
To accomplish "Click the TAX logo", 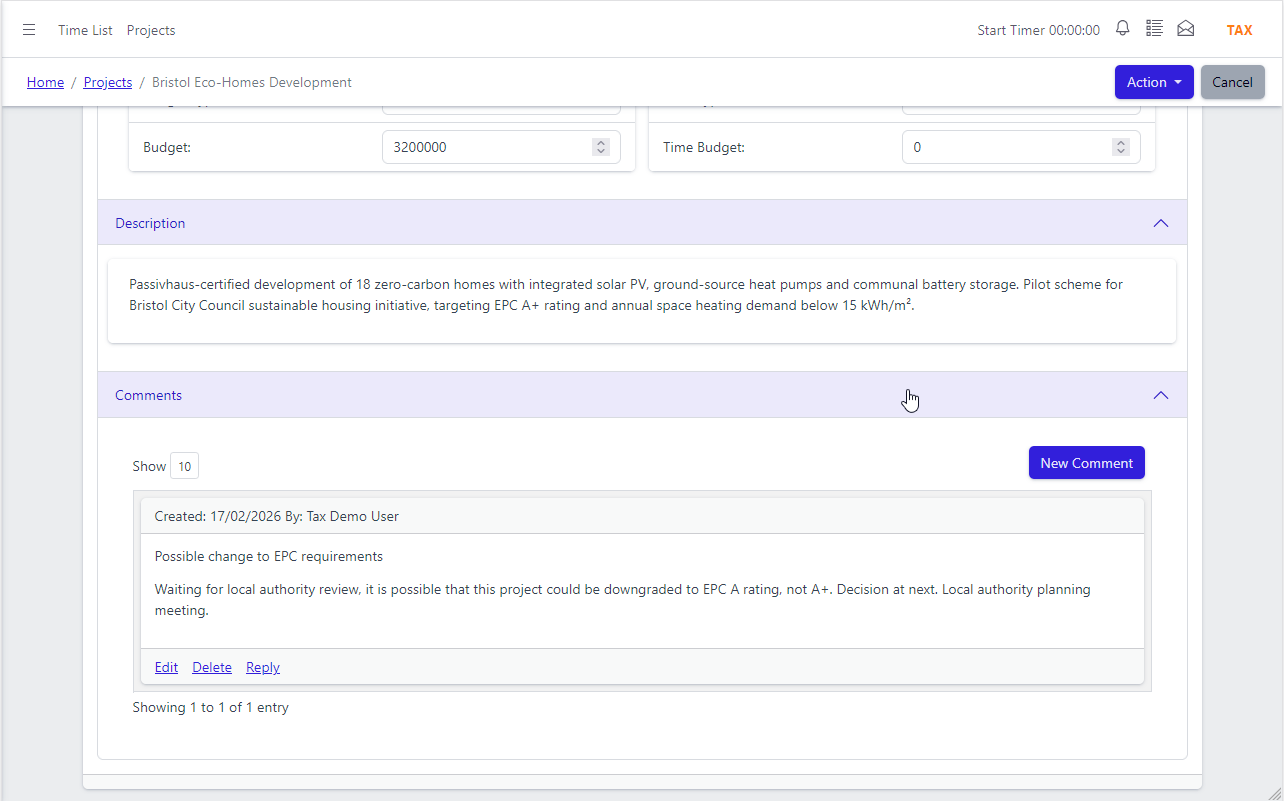I will 1240,30.
